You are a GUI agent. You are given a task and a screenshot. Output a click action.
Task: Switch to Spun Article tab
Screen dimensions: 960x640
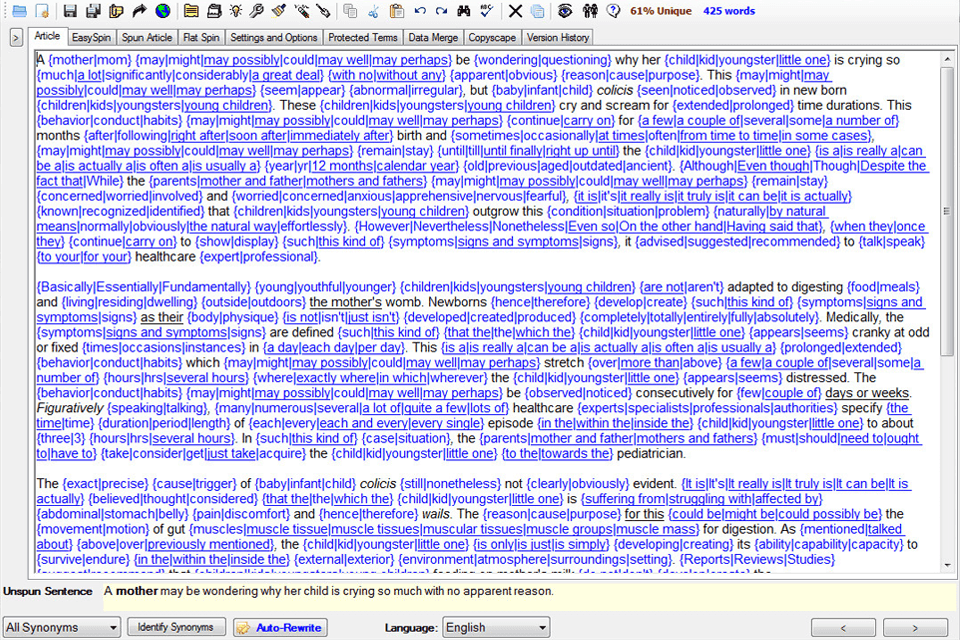click(x=147, y=37)
